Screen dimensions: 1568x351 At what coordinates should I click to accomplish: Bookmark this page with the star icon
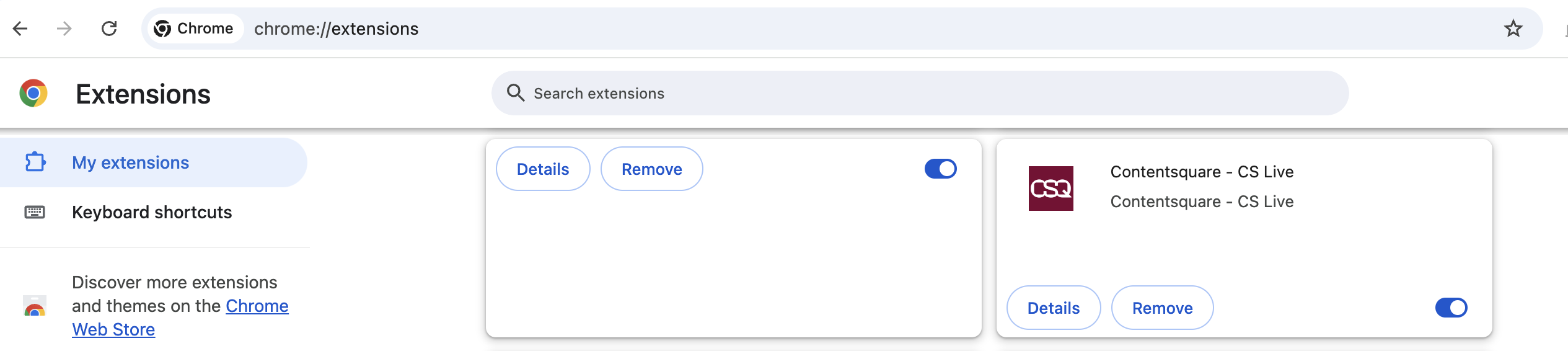[1513, 29]
